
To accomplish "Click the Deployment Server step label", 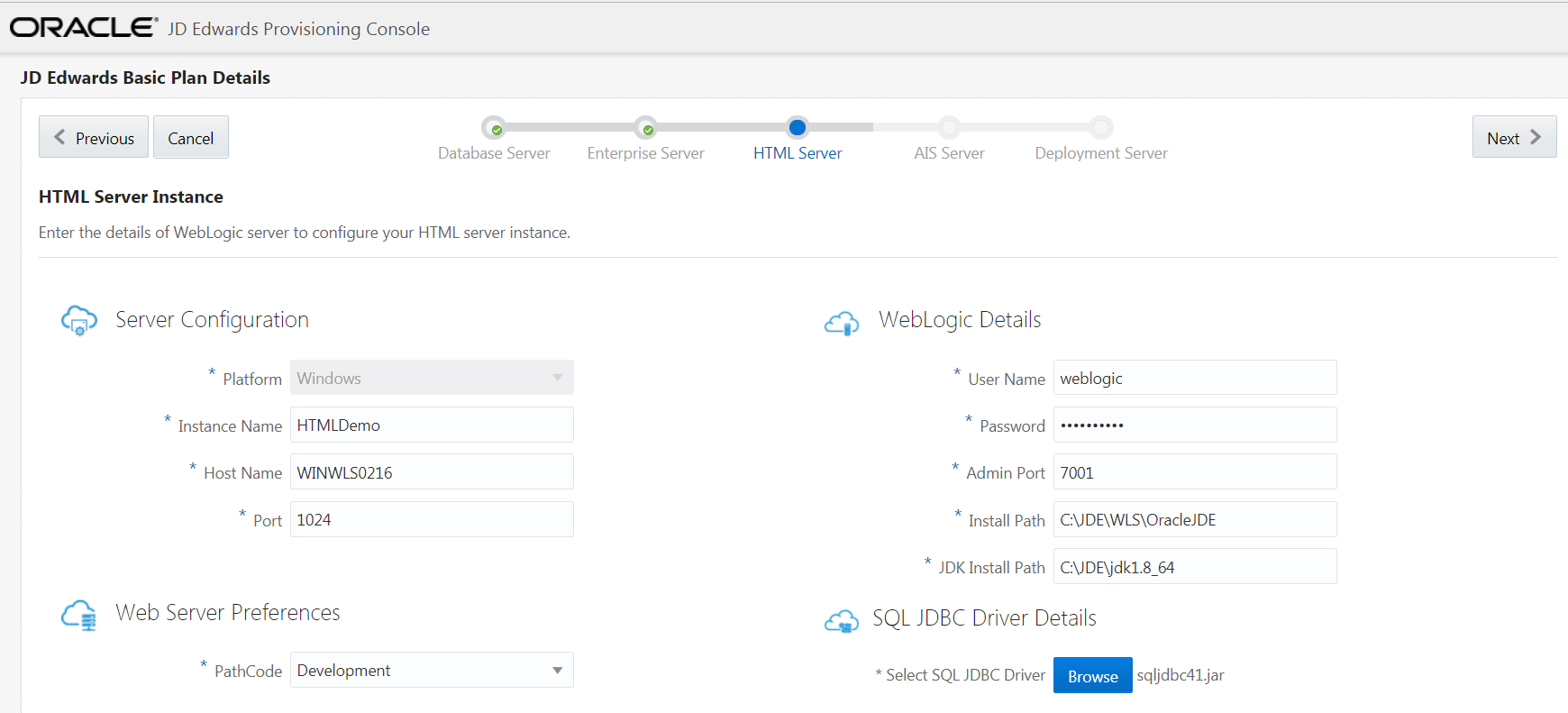I will tap(1101, 153).
